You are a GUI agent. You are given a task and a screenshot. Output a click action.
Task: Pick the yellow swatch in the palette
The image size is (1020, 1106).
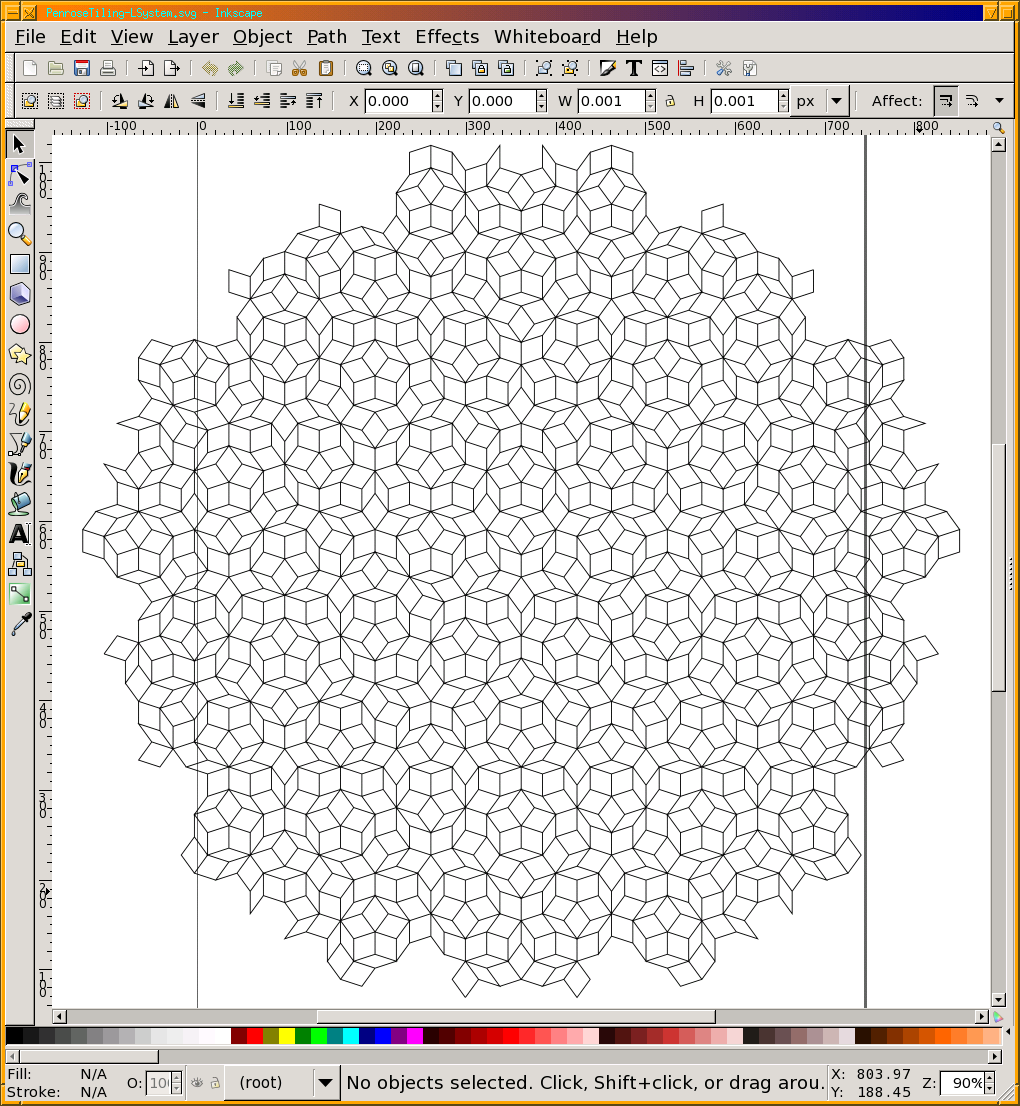(x=287, y=1036)
